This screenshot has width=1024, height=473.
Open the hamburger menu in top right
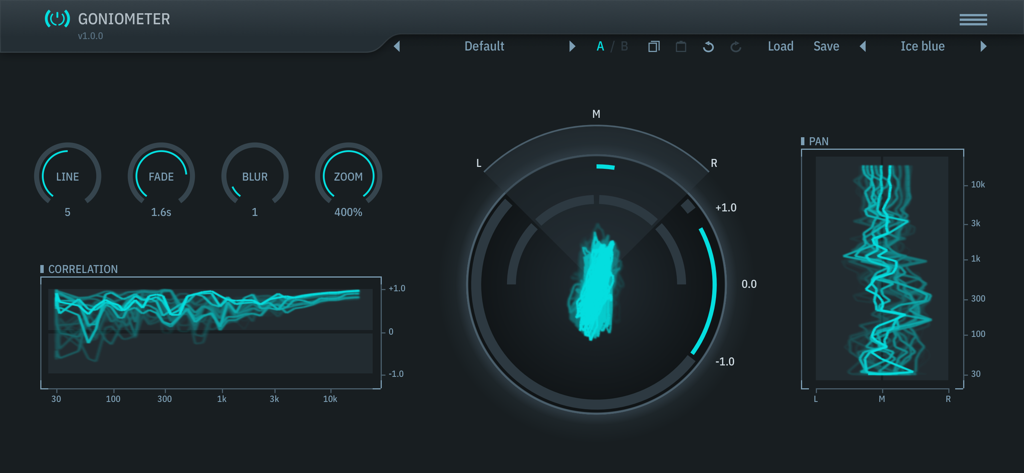click(x=972, y=20)
